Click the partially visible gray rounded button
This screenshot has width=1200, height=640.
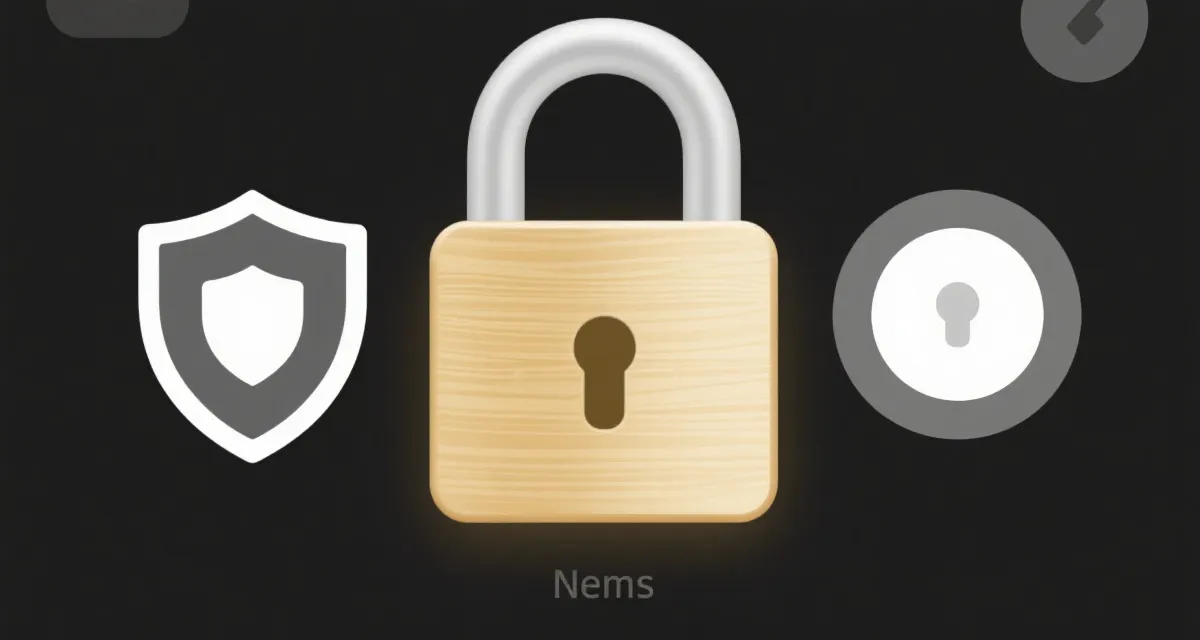click(118, 17)
